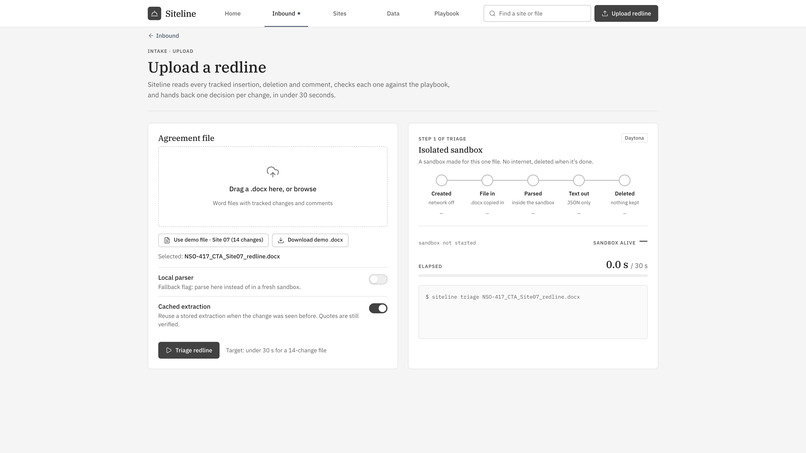Select the Parsed step circle
Image resolution: width=806 pixels, height=453 pixels.
pos(533,180)
